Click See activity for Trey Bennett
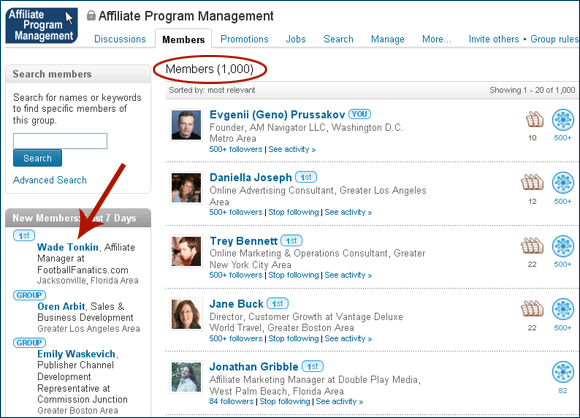This screenshot has height=418, width=580. [x=348, y=275]
